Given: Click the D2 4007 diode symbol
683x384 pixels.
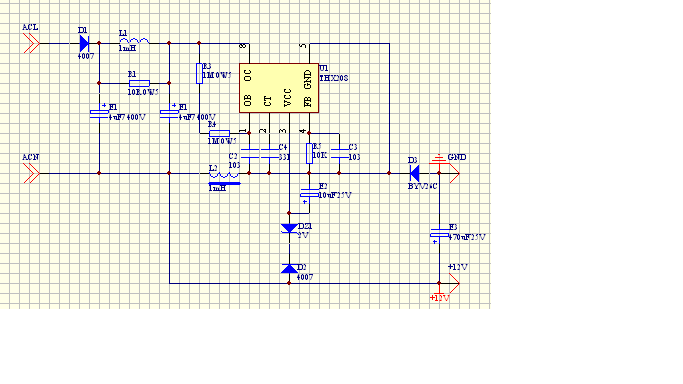Looking at the screenshot, I should [x=289, y=268].
